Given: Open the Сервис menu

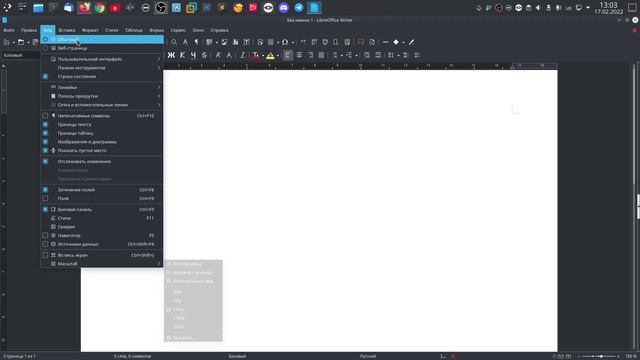Looking at the screenshot, I should [178, 30].
